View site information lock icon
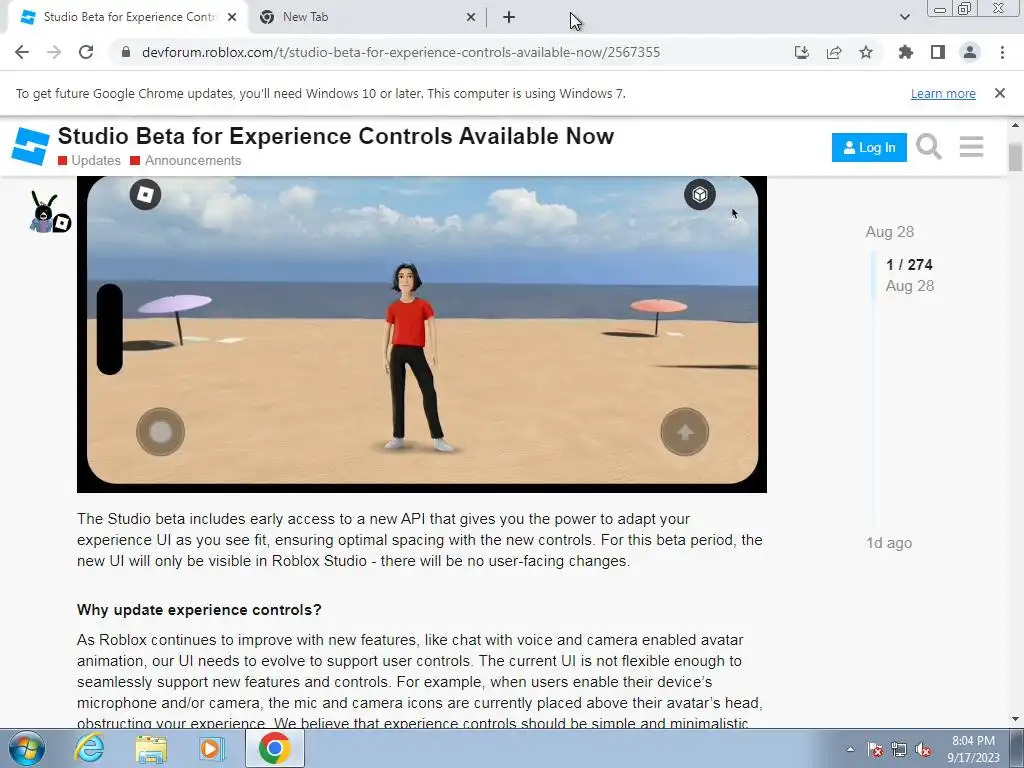 [x=127, y=52]
